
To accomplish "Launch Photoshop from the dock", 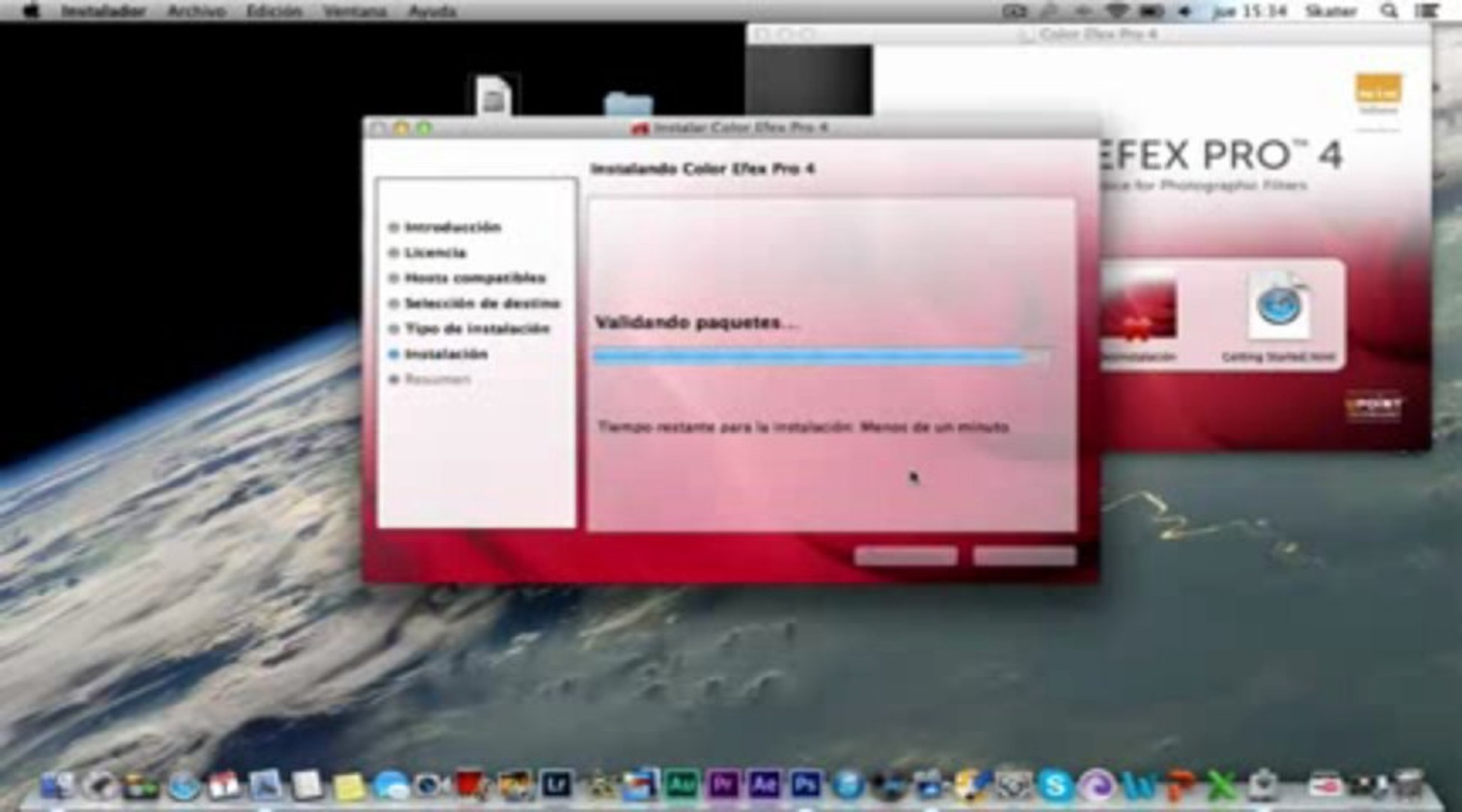I will 805,786.
